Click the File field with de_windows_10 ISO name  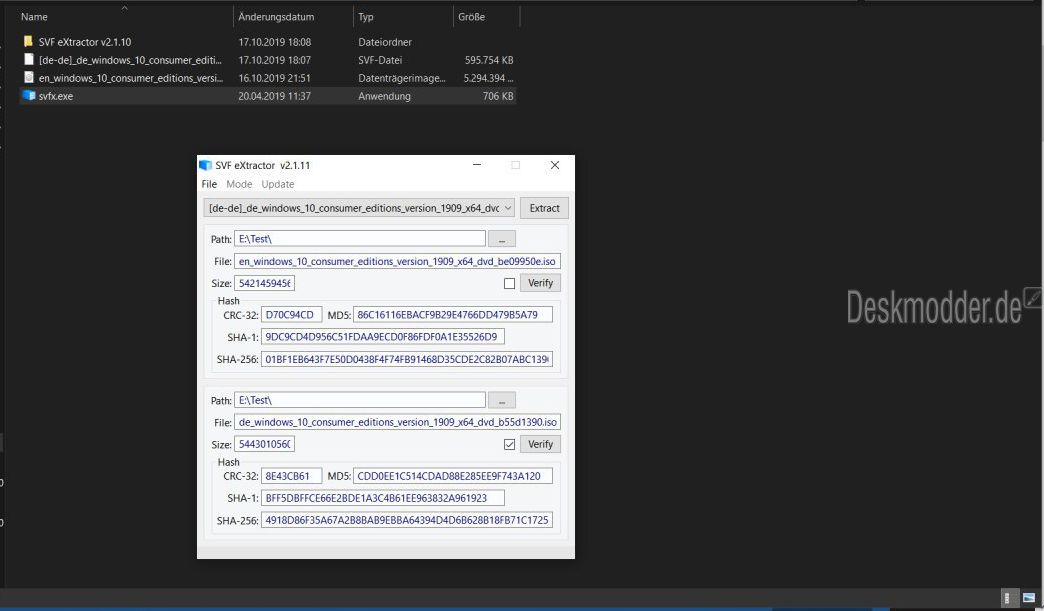click(397, 423)
